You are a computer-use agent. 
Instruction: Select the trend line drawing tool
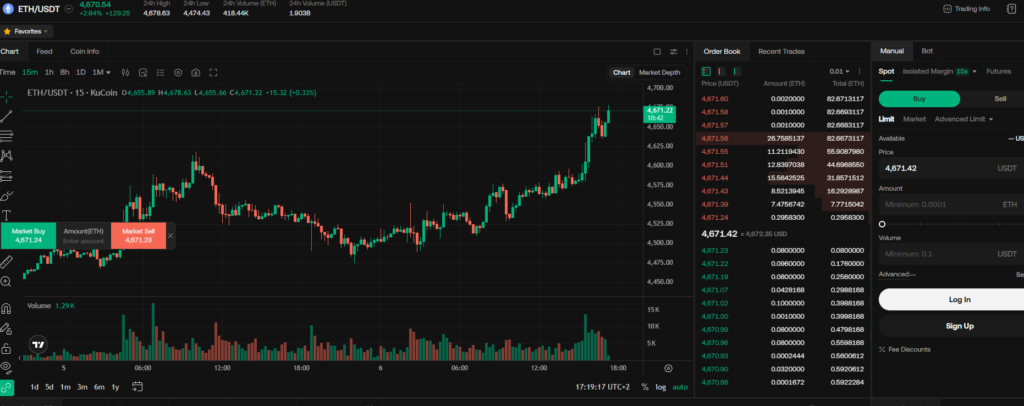click(7, 116)
